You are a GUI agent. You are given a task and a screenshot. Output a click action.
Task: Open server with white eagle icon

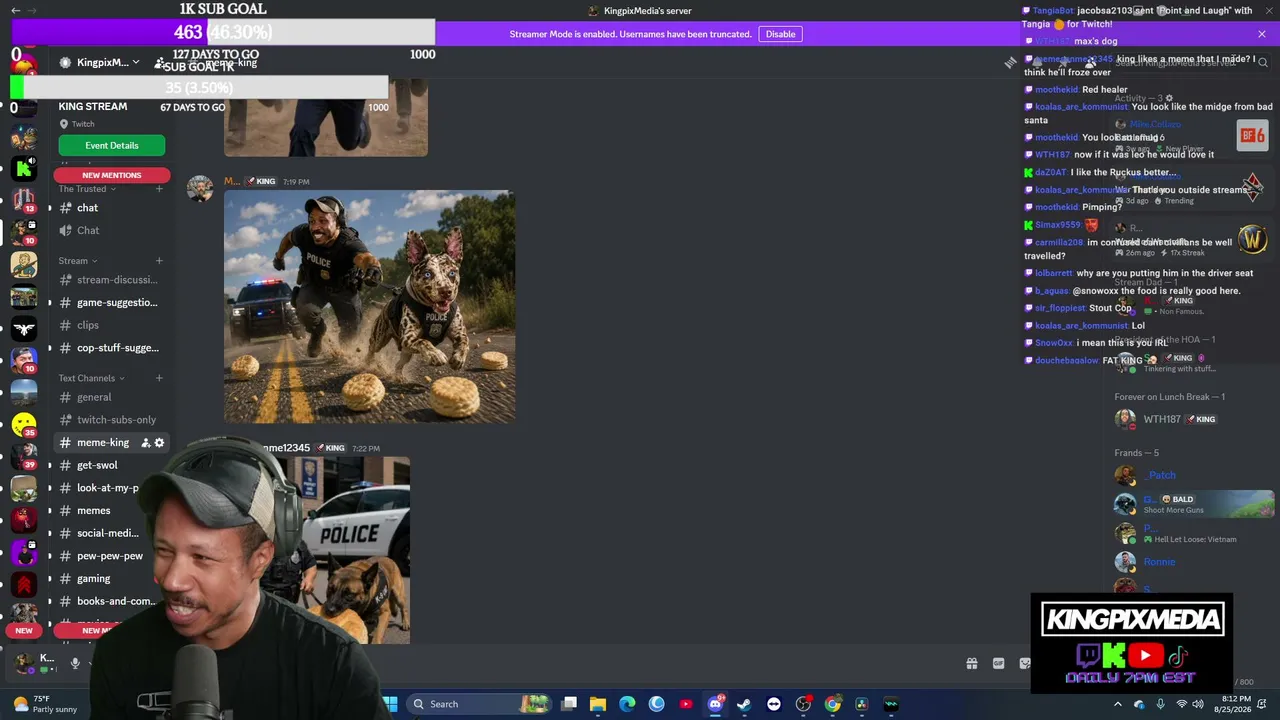[x=24, y=328]
